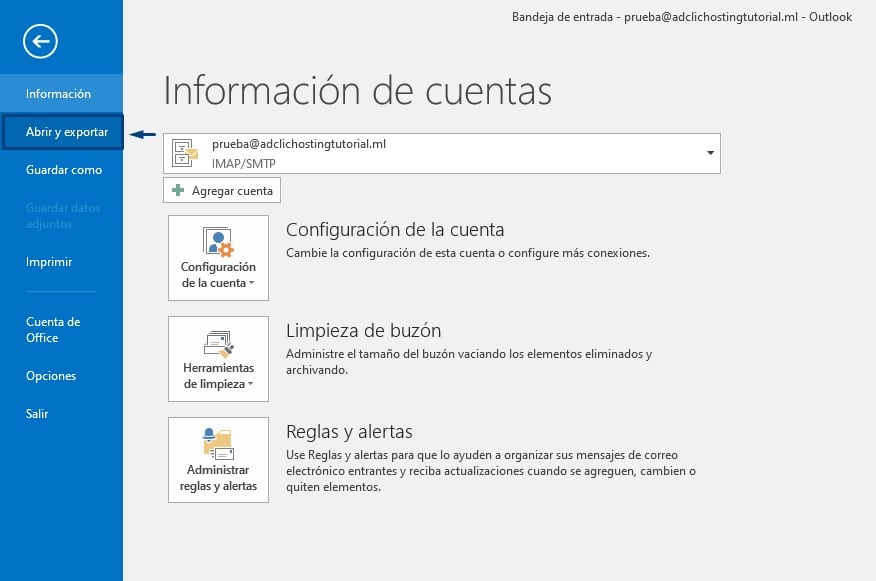
Task: Click the Configuración de la cuenta heading
Action: [x=395, y=230]
